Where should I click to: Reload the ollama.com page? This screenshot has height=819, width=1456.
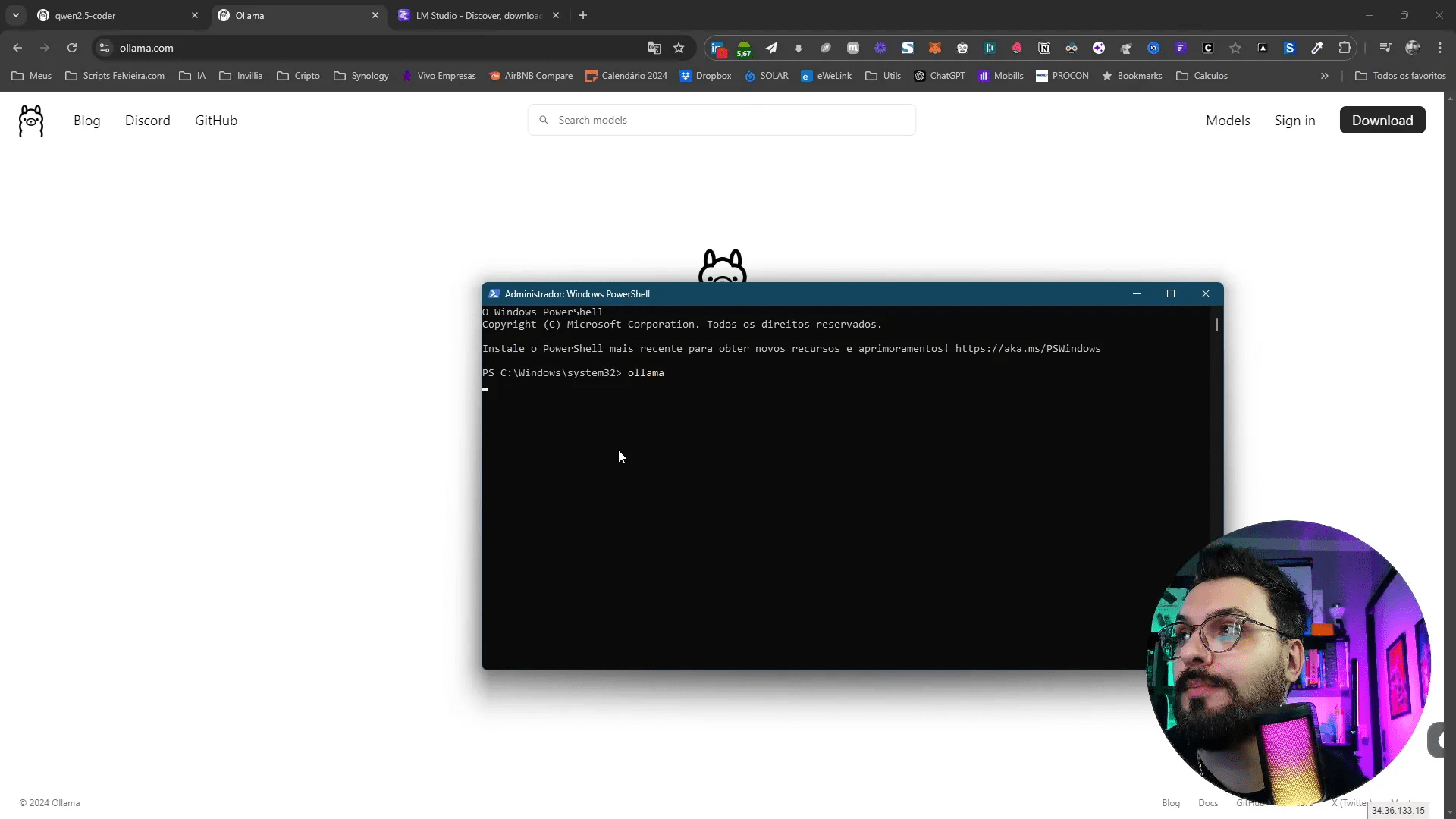[x=72, y=48]
